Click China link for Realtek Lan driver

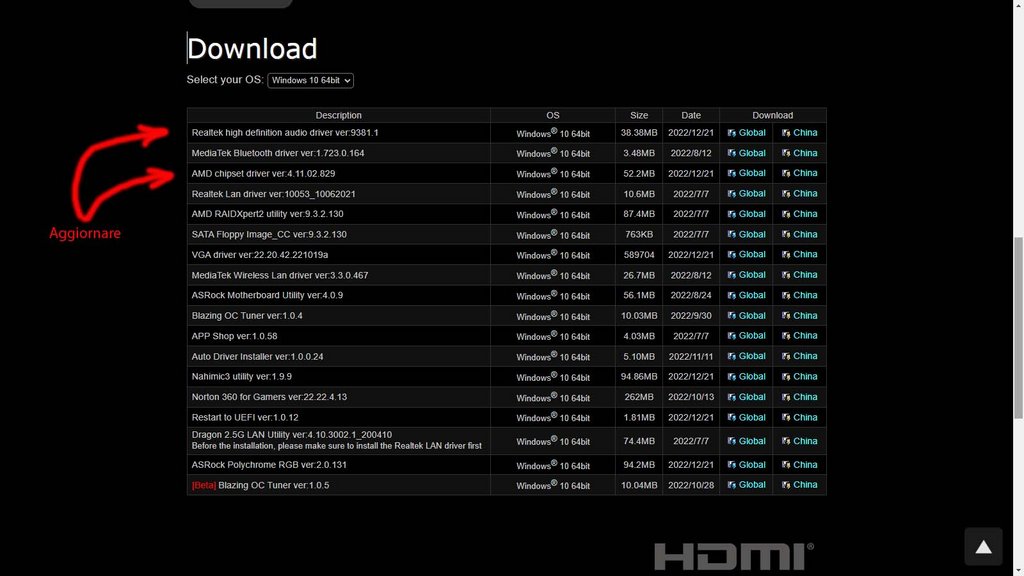pyautogui.click(x=799, y=193)
